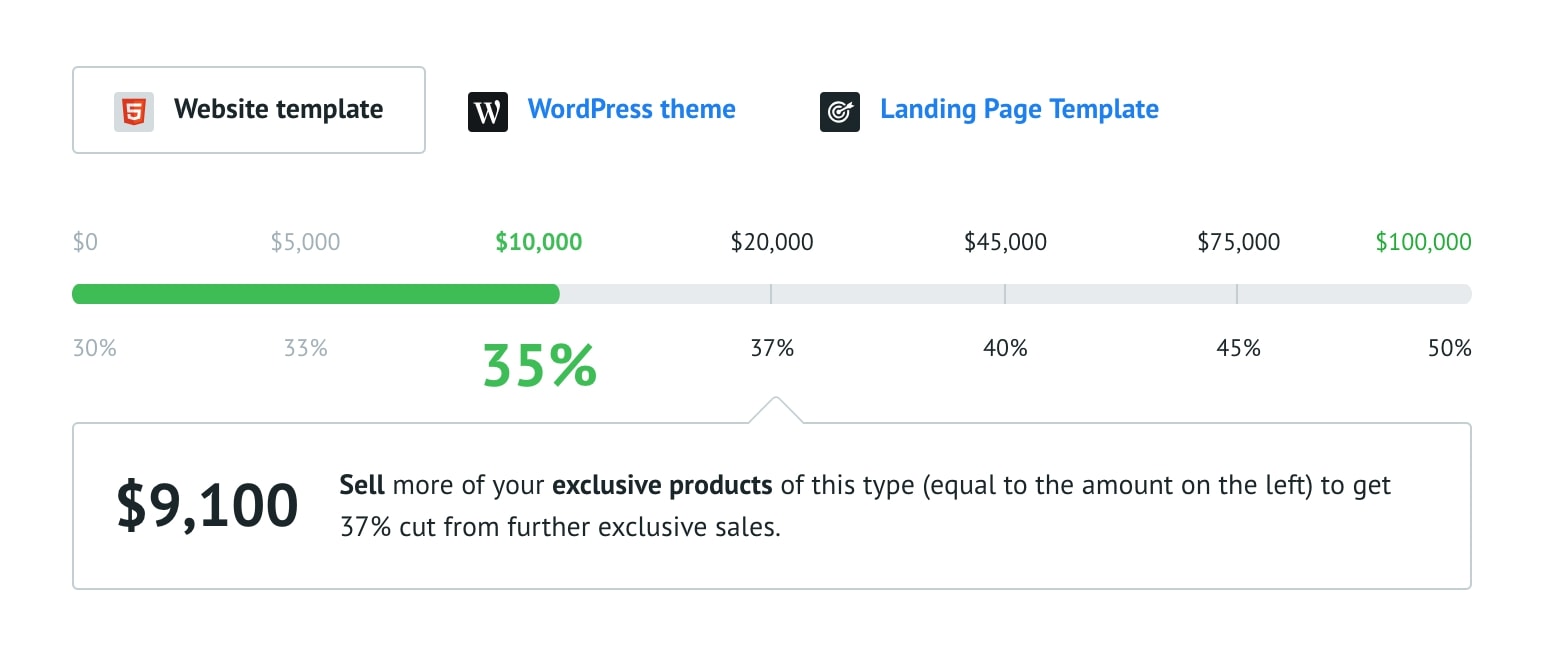Viewport: 1542px width, 646px height.
Task: Click the Landing Page target icon
Action: [x=840, y=112]
